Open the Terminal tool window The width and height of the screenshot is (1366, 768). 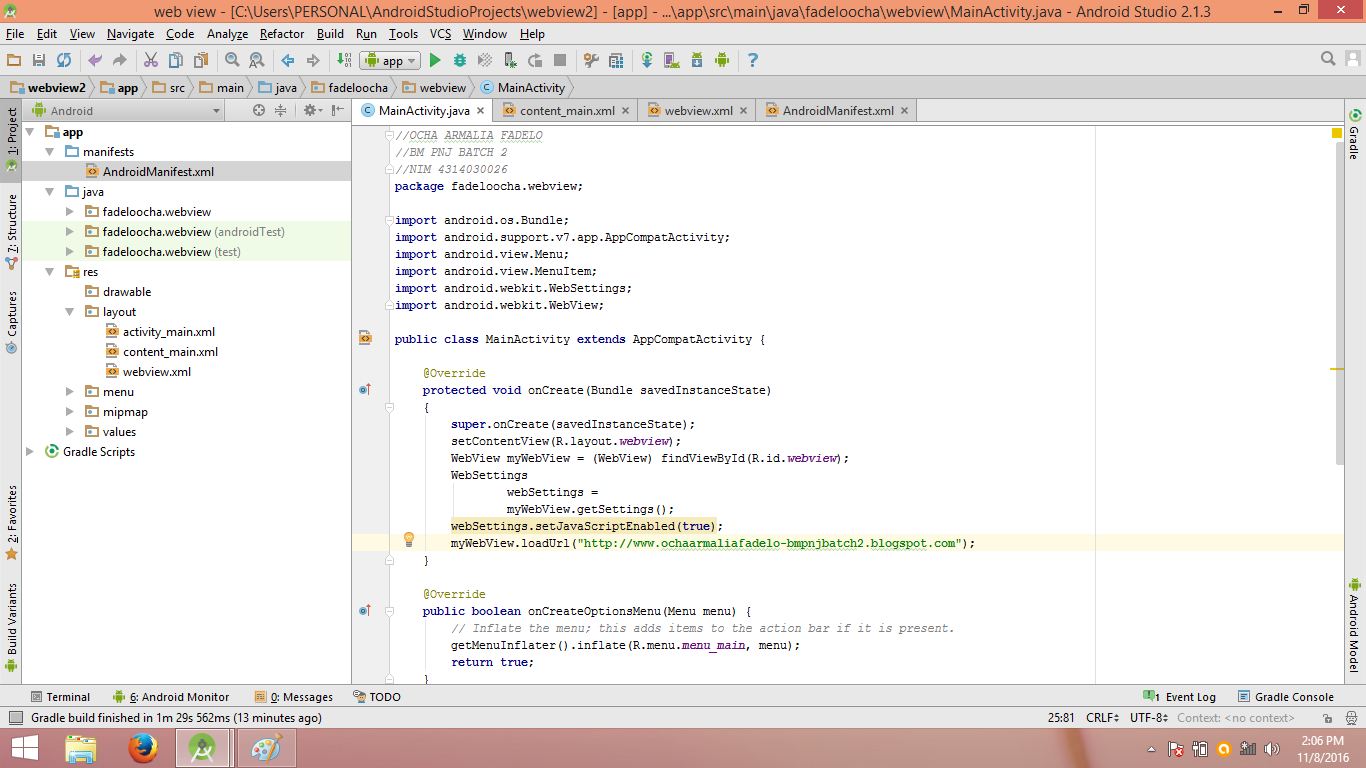point(60,697)
